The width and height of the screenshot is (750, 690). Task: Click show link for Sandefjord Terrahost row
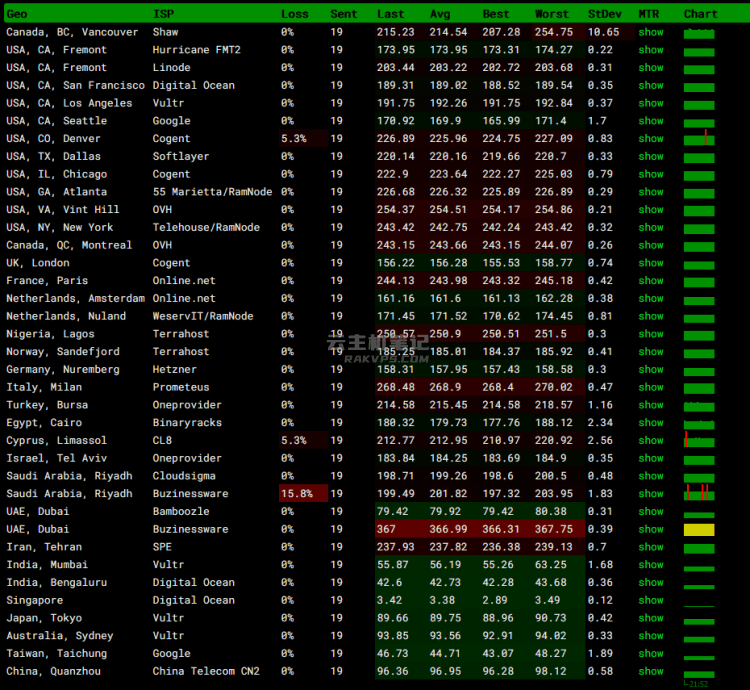coord(651,351)
